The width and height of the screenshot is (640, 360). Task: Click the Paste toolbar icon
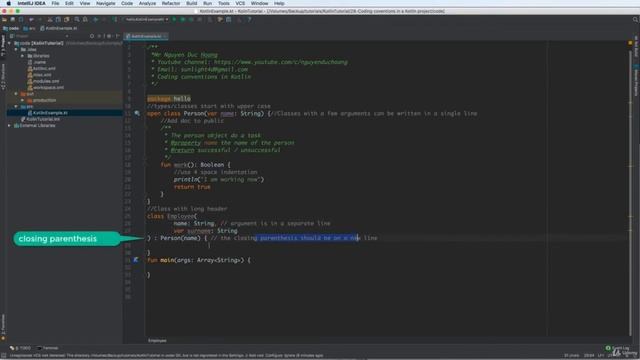pos(67,20)
